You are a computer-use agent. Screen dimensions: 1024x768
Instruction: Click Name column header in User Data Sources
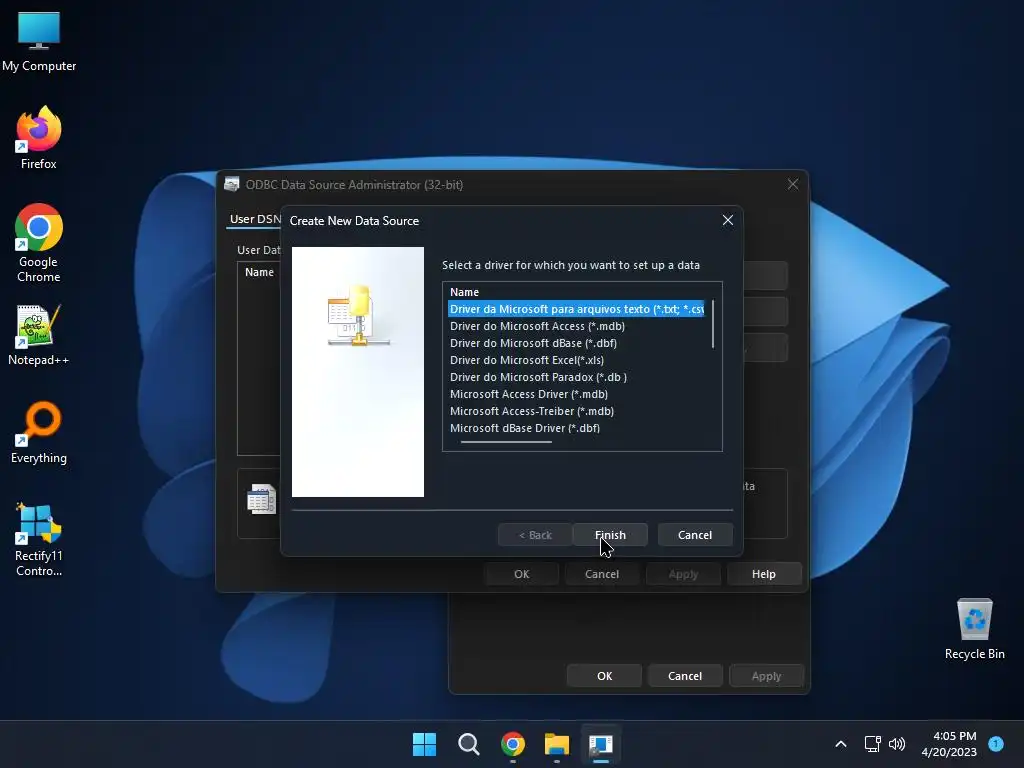point(259,272)
